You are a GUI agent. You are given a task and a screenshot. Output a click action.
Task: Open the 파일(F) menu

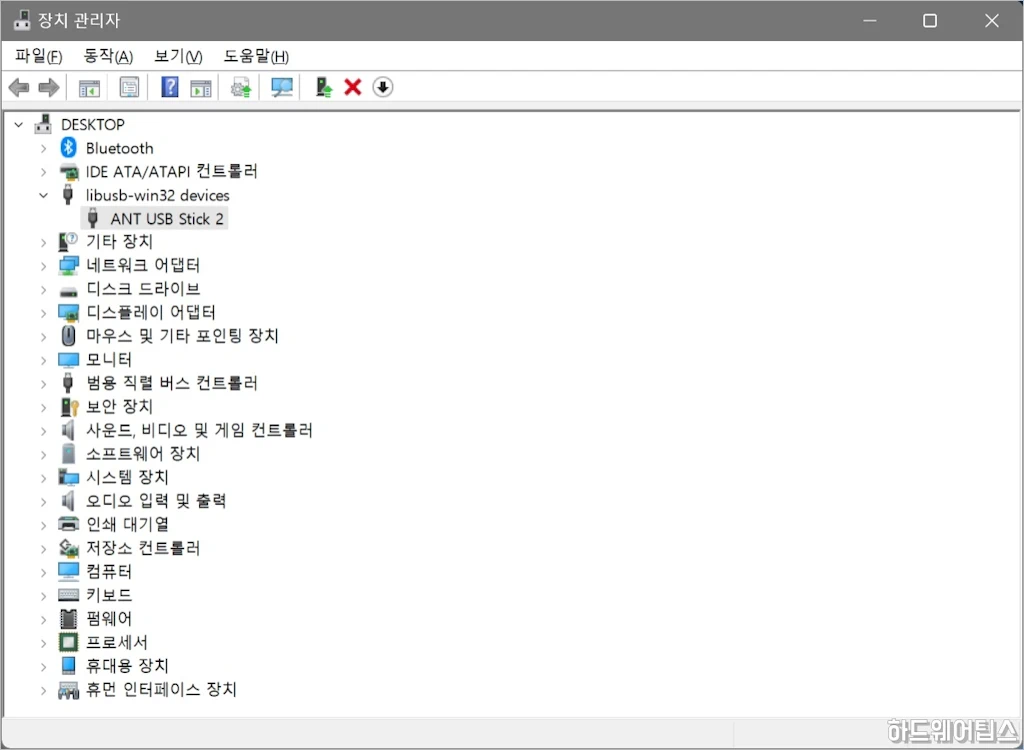point(39,56)
